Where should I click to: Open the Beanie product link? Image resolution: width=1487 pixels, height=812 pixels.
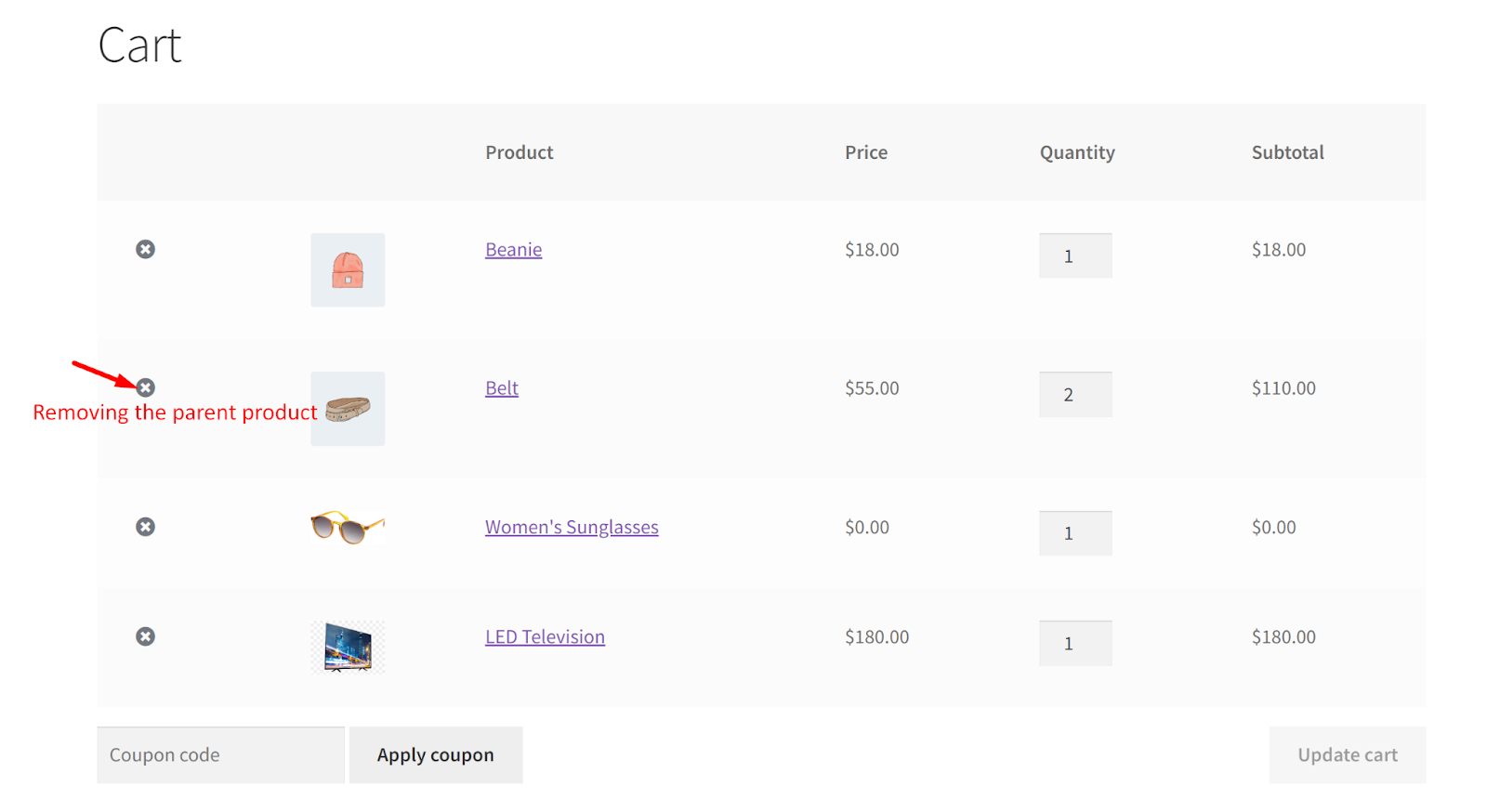[513, 250]
